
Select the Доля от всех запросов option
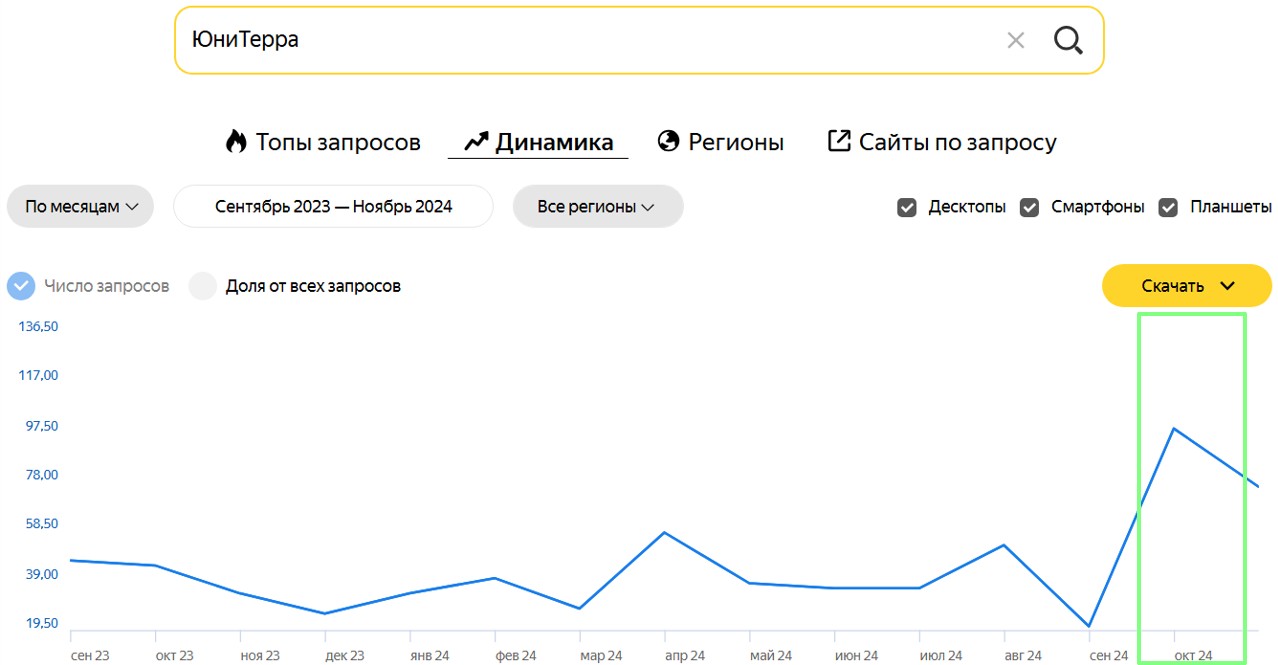click(203, 286)
